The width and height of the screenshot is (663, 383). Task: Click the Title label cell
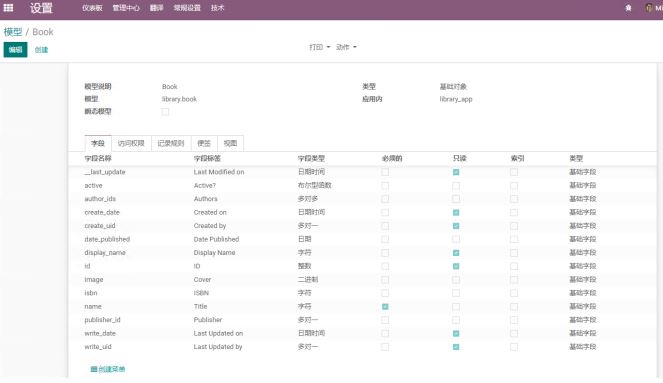200,306
